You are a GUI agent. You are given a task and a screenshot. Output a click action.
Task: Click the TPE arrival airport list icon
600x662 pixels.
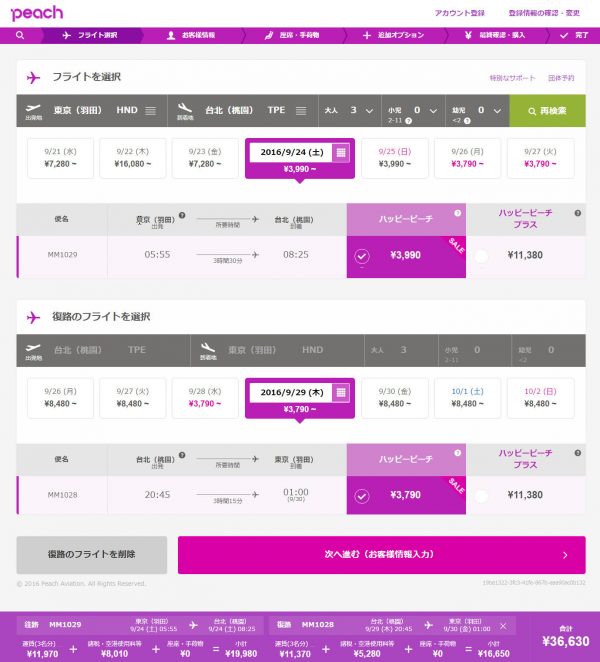[301, 111]
